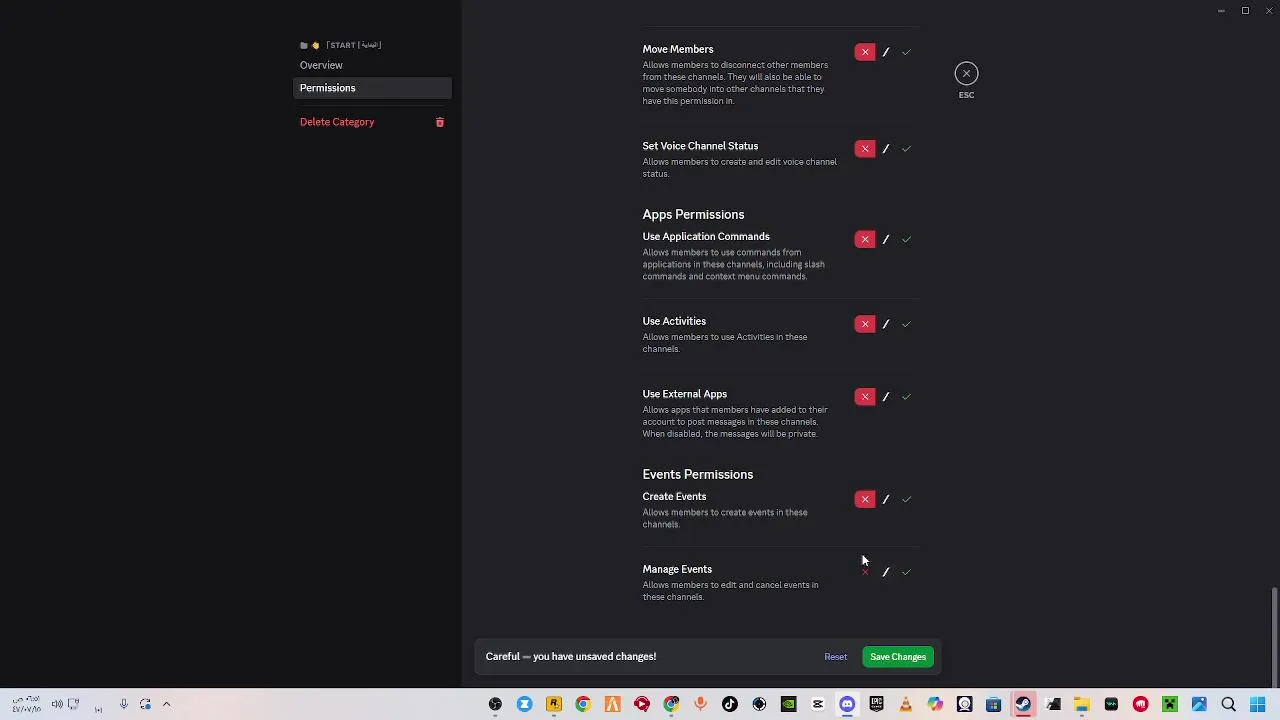Open the clock and date flyout
Viewport: 1280px width, 720px height.
(x=26, y=704)
